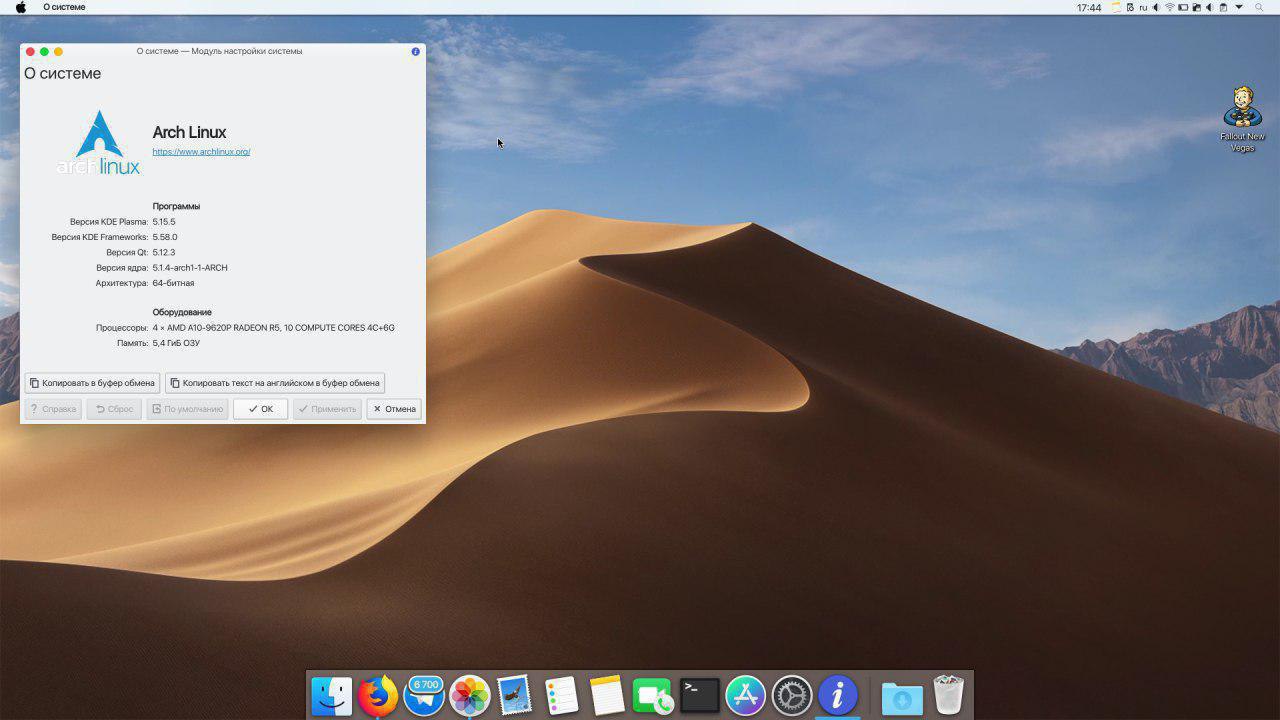1280x720 pixels.
Task: Open the Mail stamp icon in dock
Action: pos(514,695)
